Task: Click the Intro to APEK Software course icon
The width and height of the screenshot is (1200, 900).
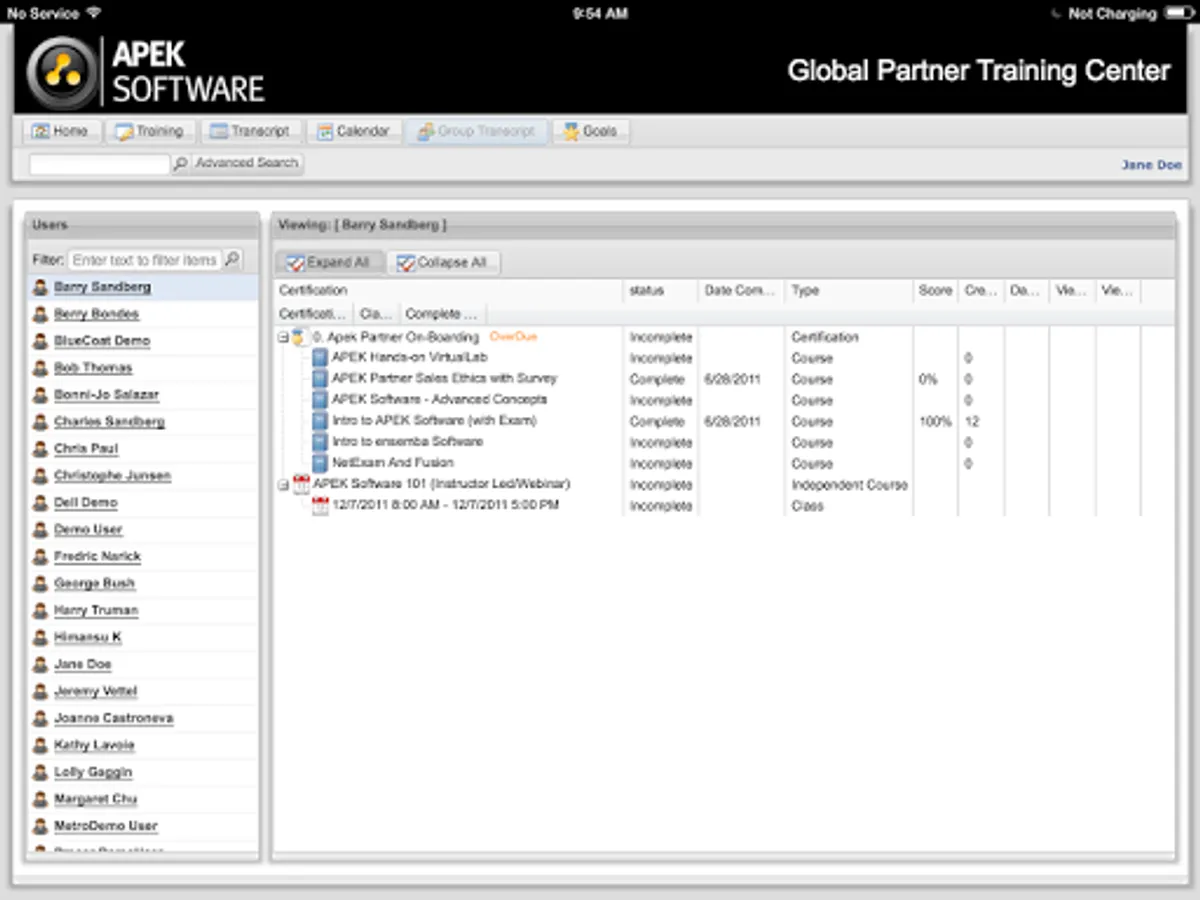Action: [x=320, y=422]
